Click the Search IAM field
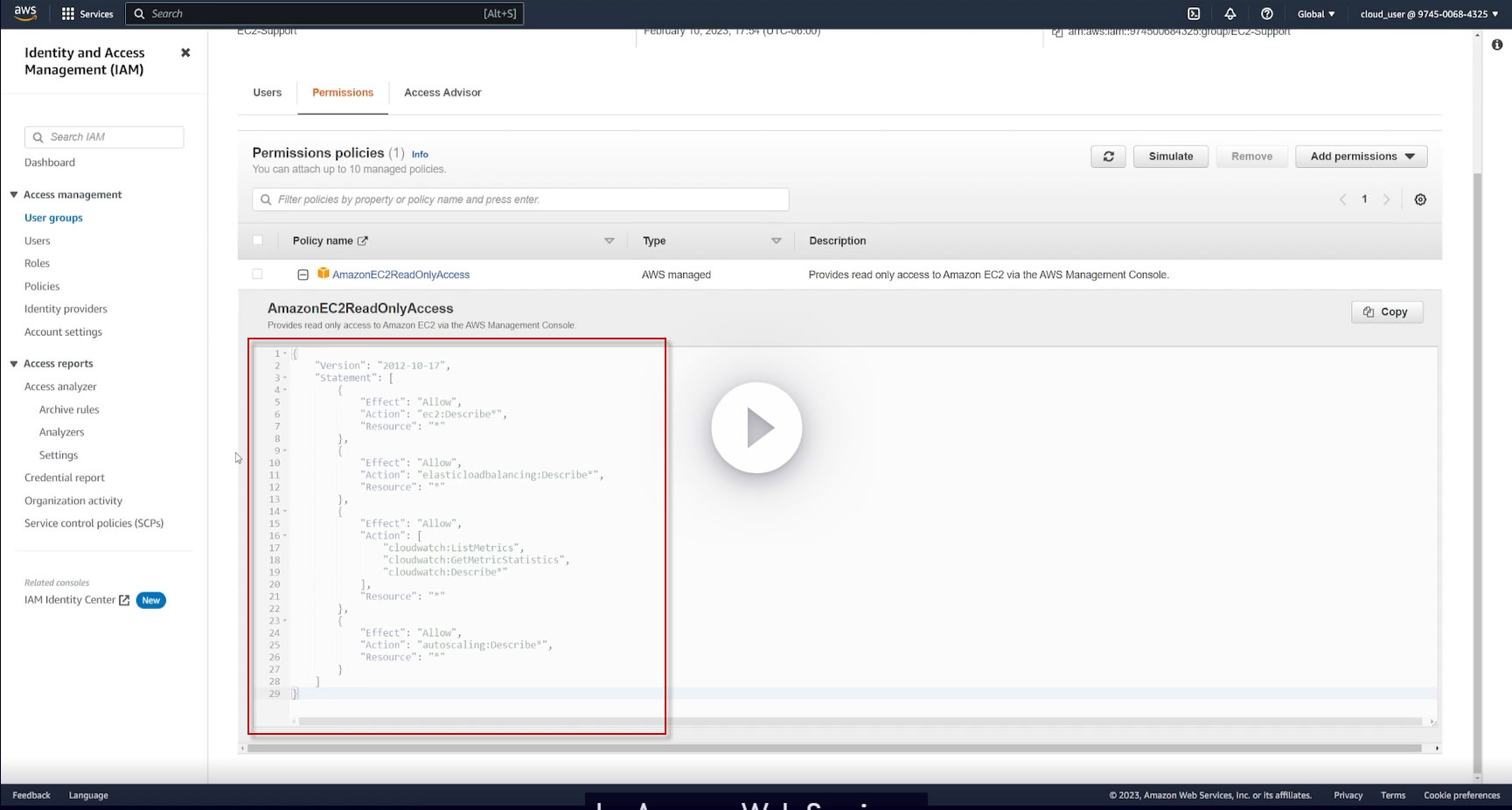The width and height of the screenshot is (1512, 810). pos(104,137)
